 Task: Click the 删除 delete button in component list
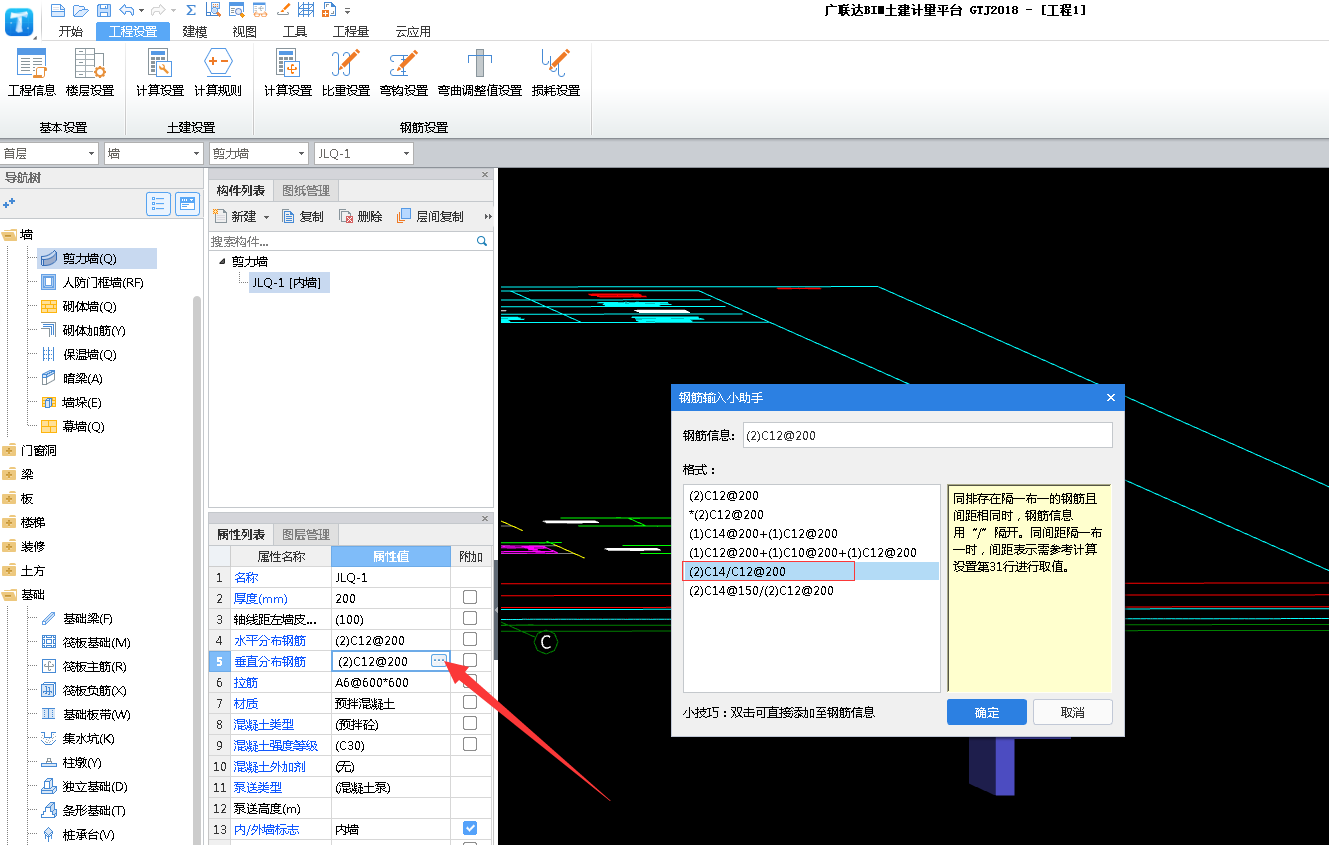coord(360,216)
